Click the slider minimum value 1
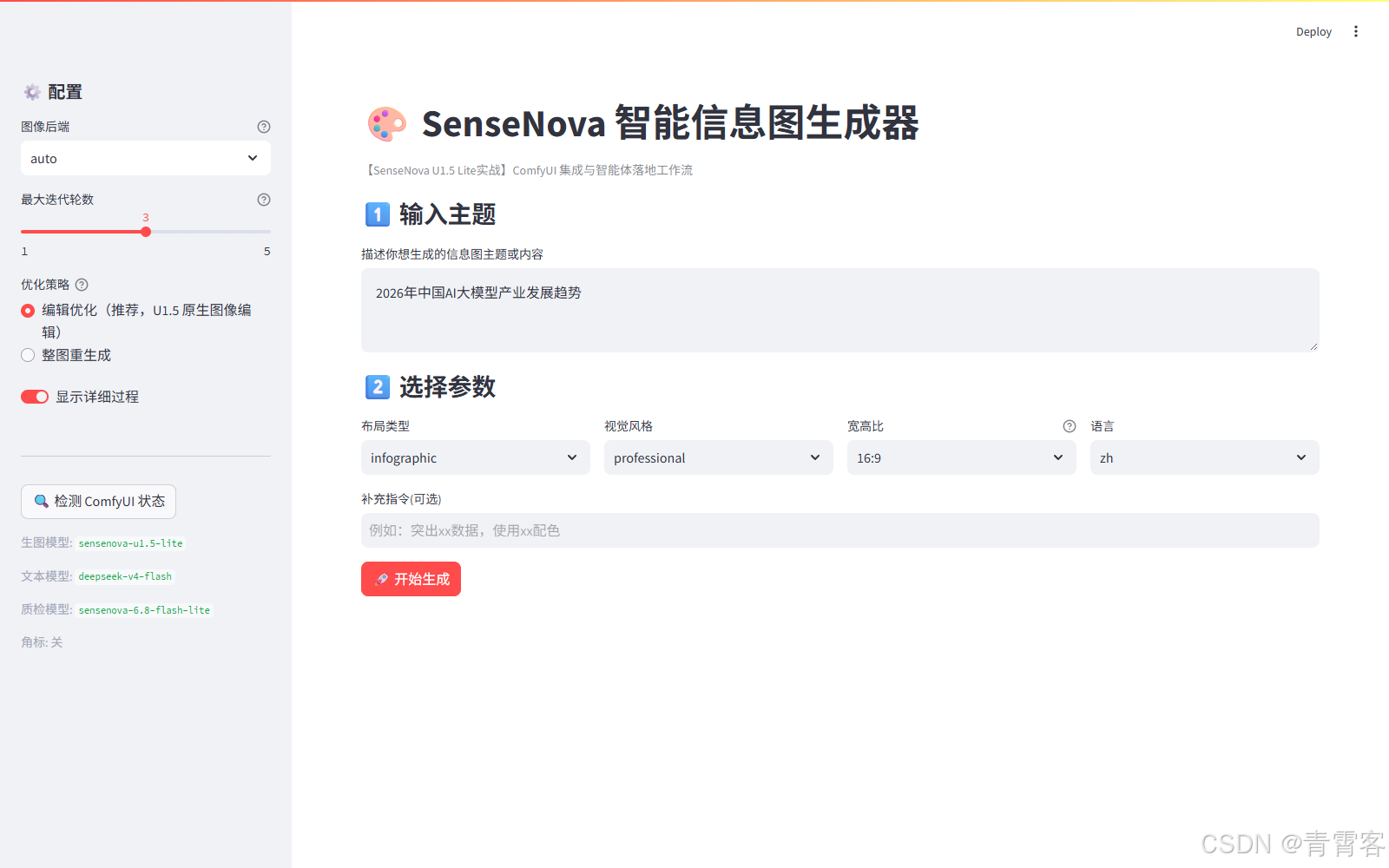1389x868 pixels. click(x=24, y=252)
